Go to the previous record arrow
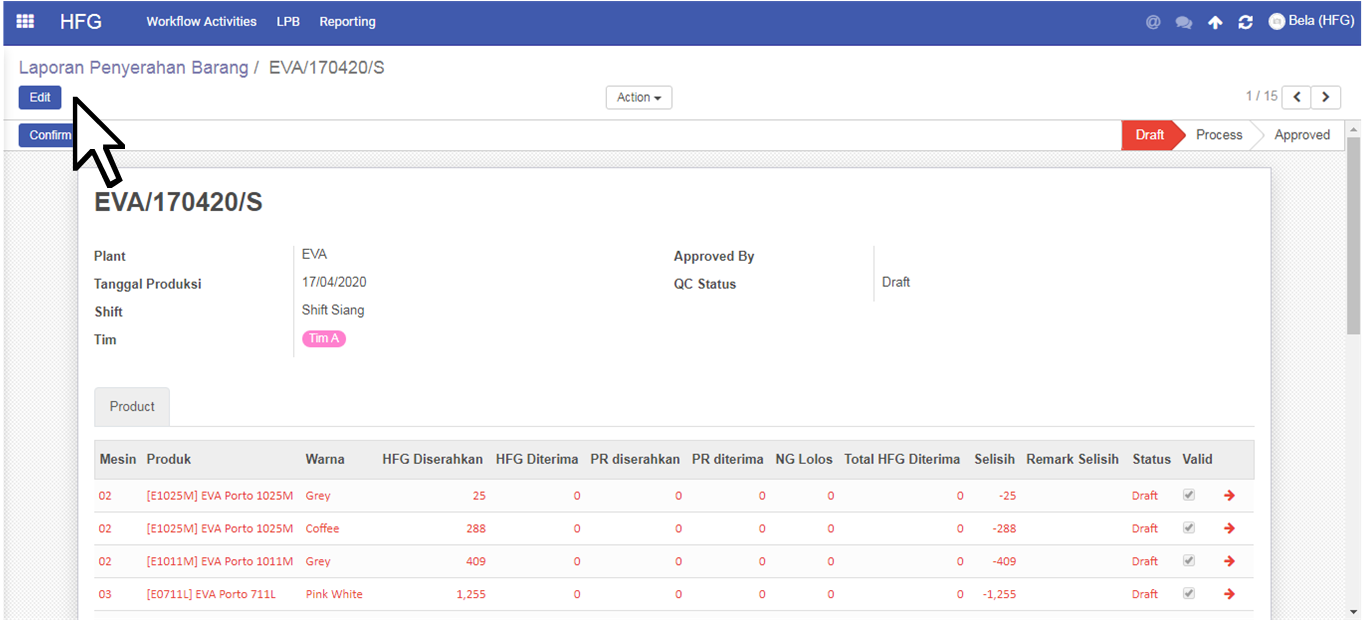This screenshot has width=1365, height=621. [x=1296, y=97]
